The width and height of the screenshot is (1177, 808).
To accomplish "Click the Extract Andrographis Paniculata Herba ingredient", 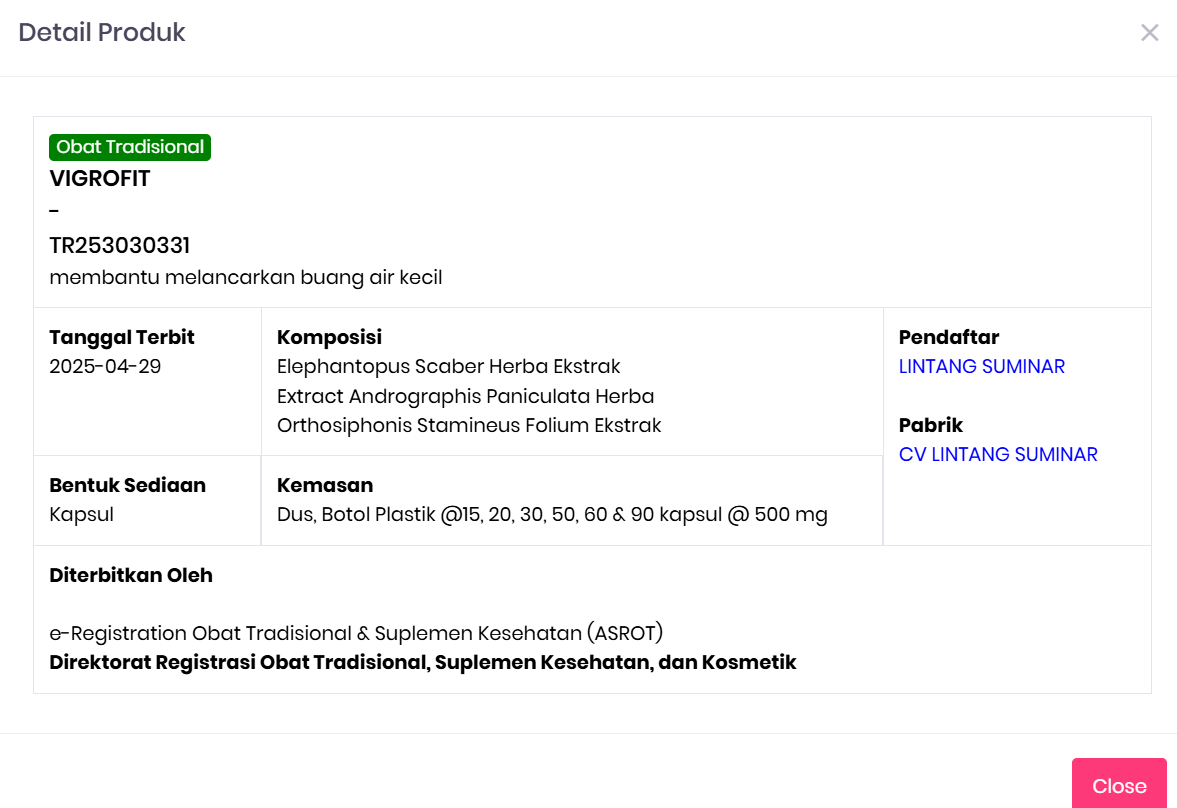I will click(465, 396).
